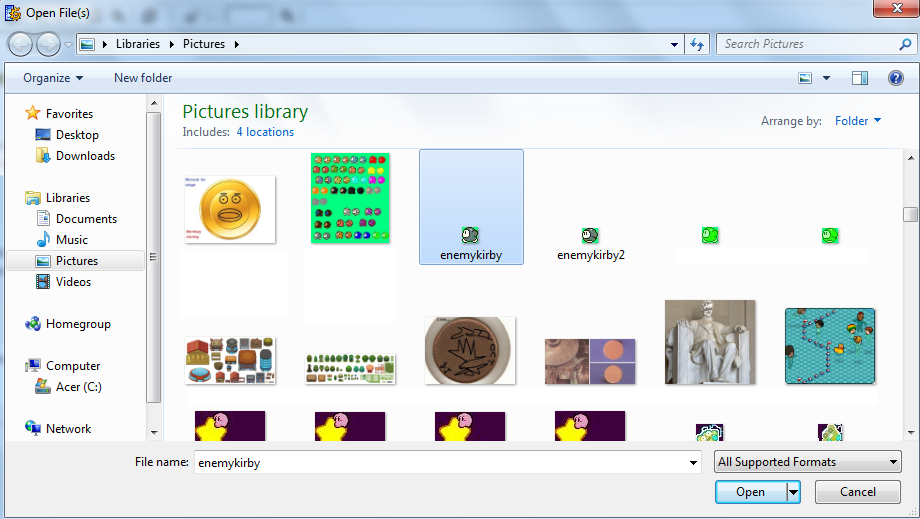Image resolution: width=920 pixels, height=519 pixels.
Task: Select the Lincoln statue thumbnail
Action: (x=710, y=342)
